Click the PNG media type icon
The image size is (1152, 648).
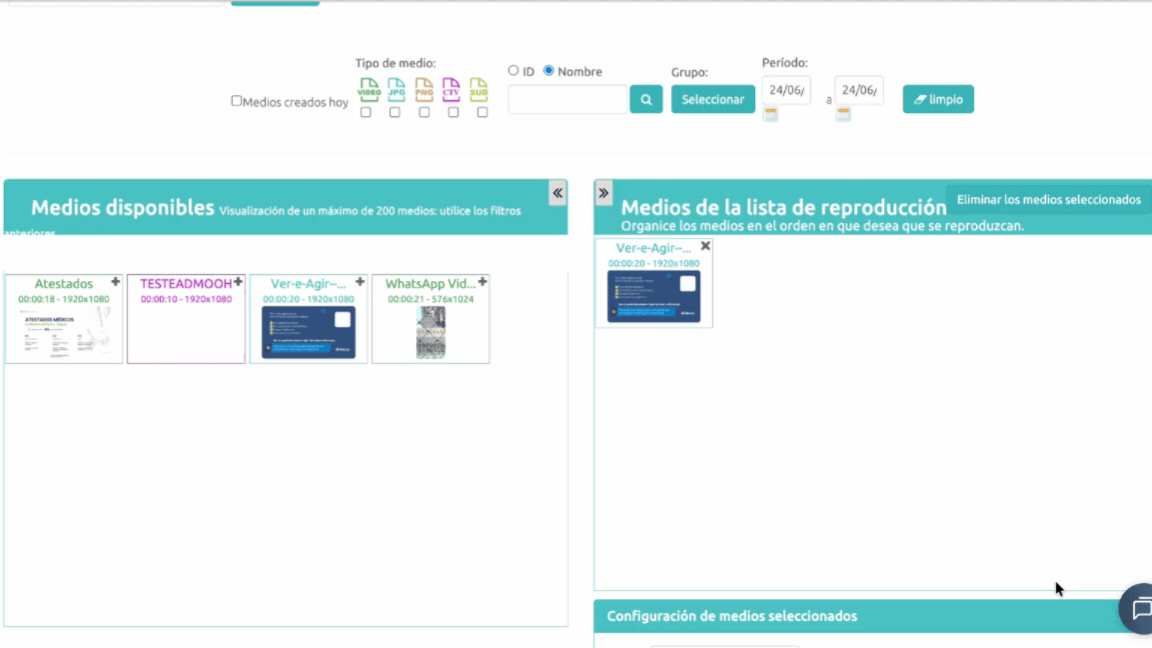coord(424,89)
